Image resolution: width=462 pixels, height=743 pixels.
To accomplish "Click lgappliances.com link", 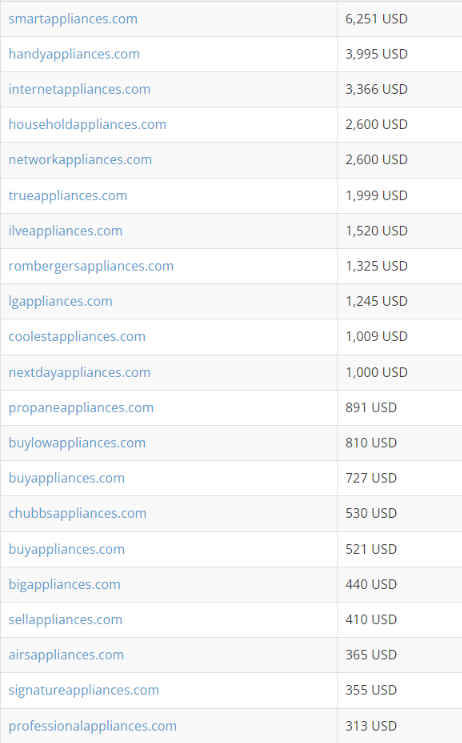I will click(60, 301).
